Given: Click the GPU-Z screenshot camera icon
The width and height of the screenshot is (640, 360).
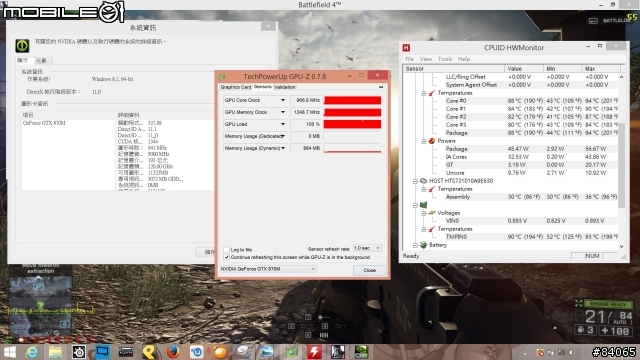Looking at the screenshot, I should 381,87.
